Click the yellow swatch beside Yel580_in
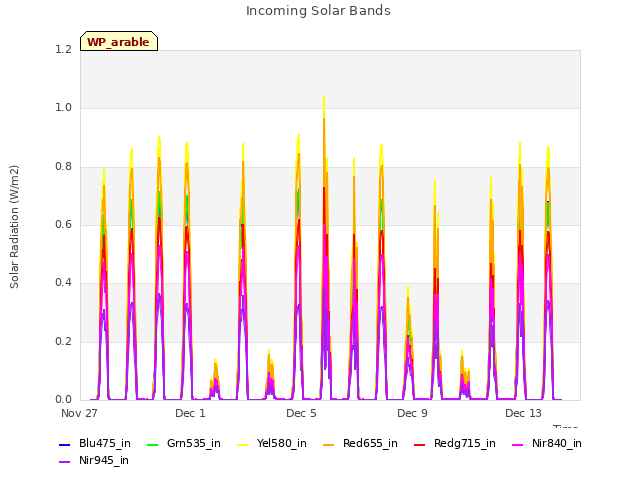640x480 pixels. [x=242, y=445]
